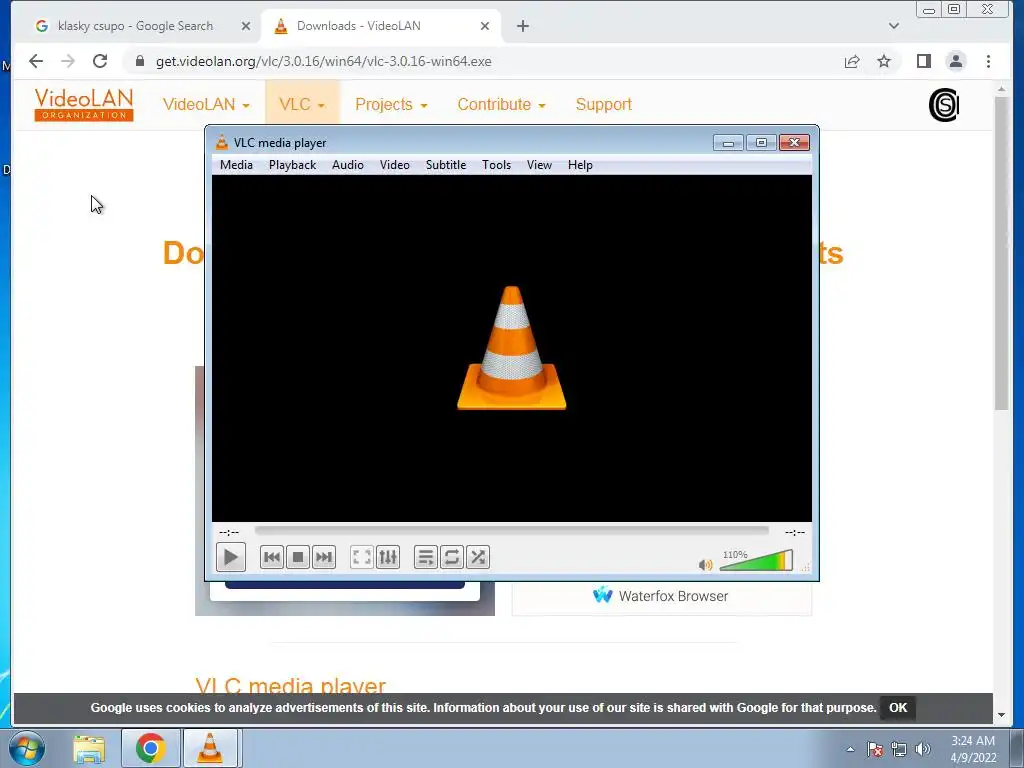
Task: Toggle VLC fullscreen video button
Action: click(x=362, y=557)
